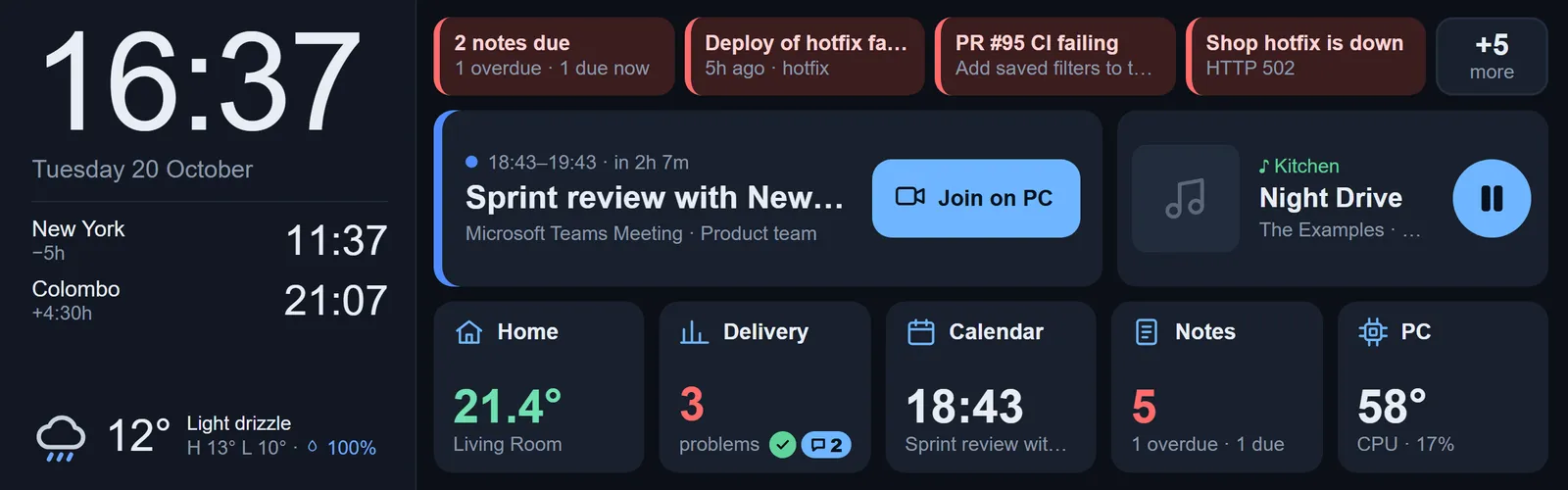Screen dimensions: 1568x490
Task: Click Microsoft Teams Meeting · Product team subtitle
Action: point(641,233)
